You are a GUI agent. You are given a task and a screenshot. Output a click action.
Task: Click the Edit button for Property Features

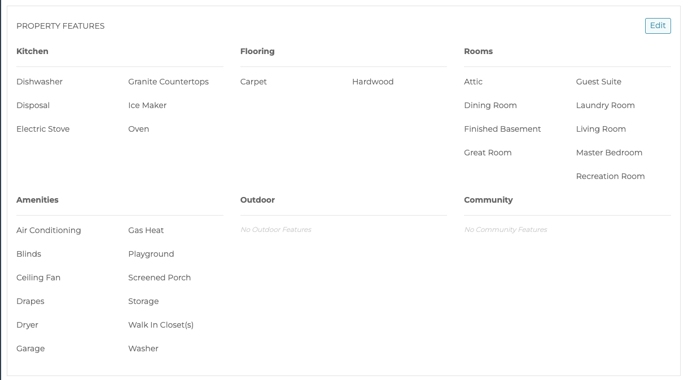pos(657,25)
